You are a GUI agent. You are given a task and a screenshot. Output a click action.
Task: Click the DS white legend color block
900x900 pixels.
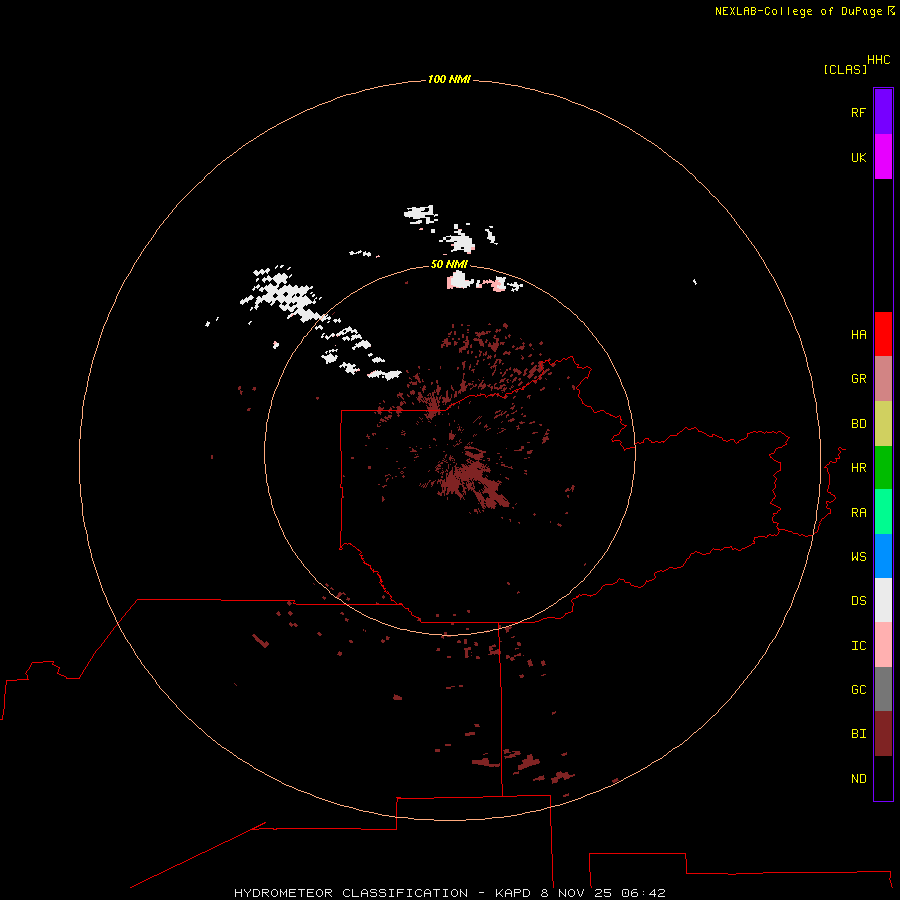point(883,600)
